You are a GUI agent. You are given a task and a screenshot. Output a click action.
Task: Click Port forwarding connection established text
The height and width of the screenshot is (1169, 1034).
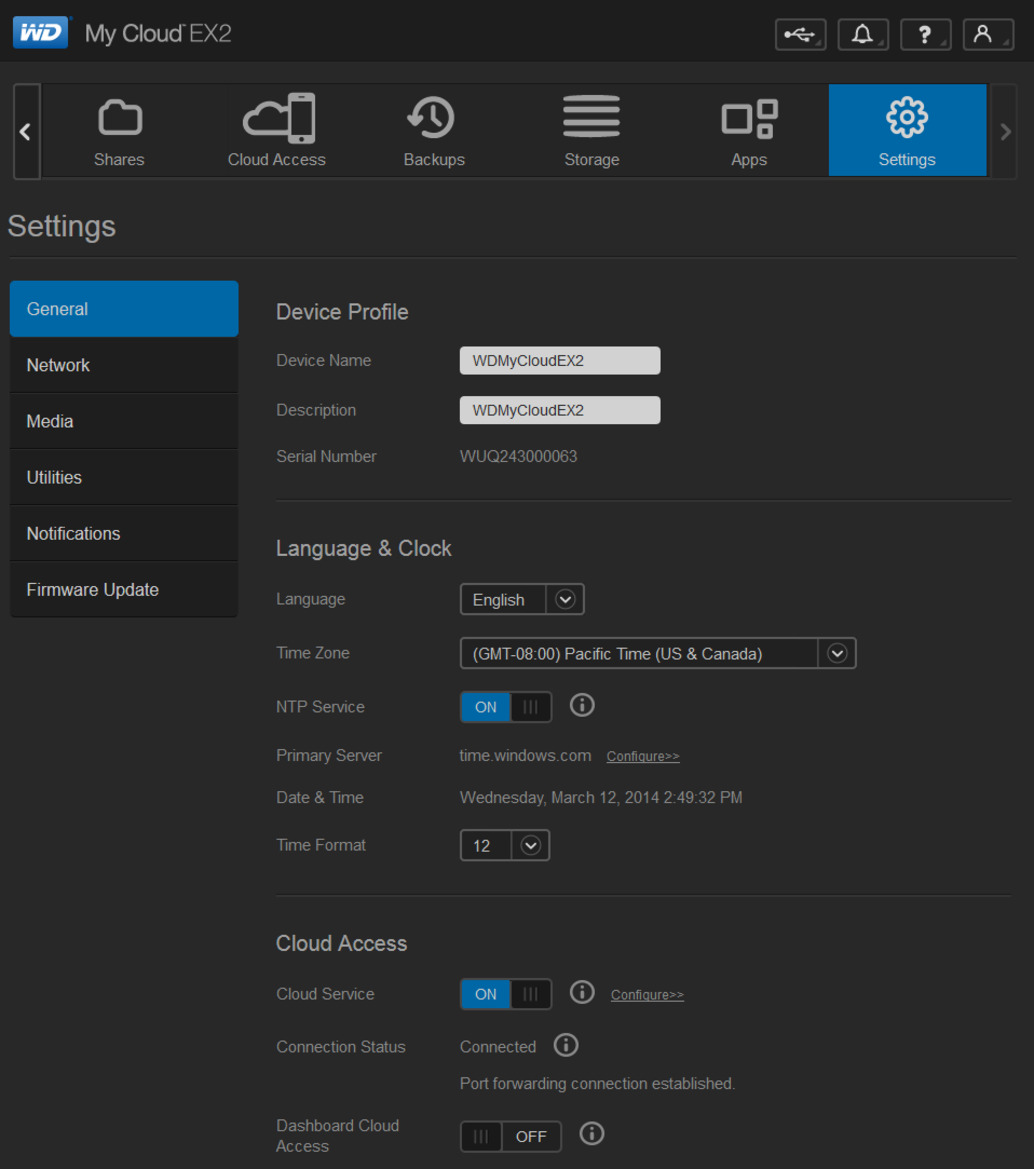point(597,1083)
